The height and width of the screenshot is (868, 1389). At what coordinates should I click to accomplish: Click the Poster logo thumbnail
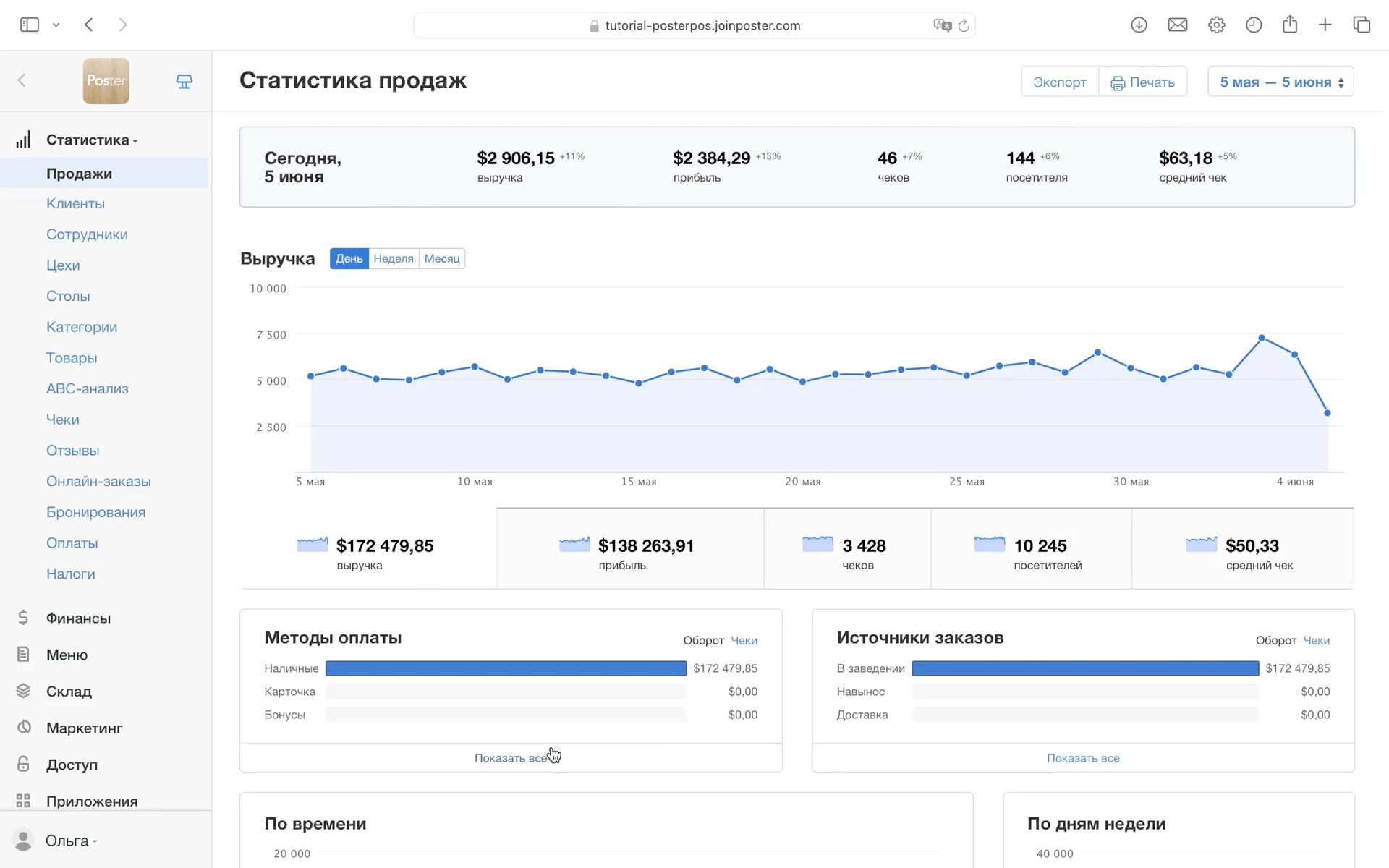coord(106,81)
